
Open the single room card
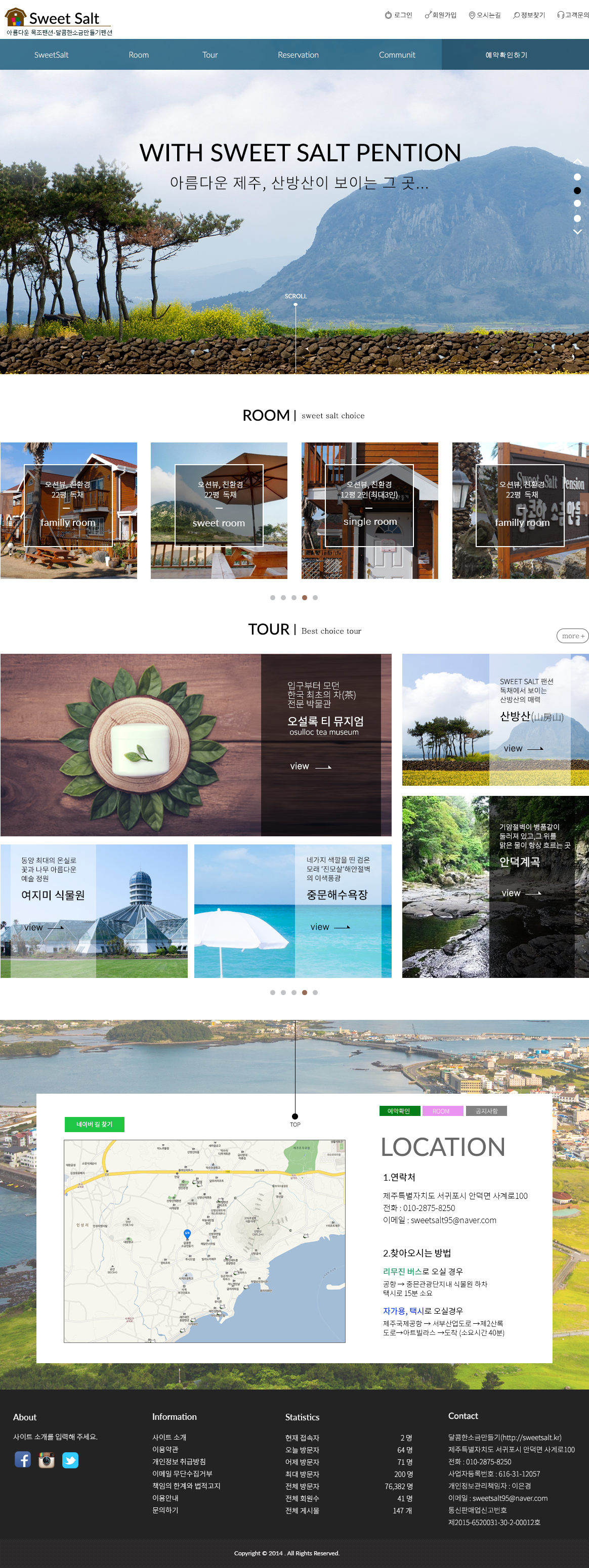370,511
